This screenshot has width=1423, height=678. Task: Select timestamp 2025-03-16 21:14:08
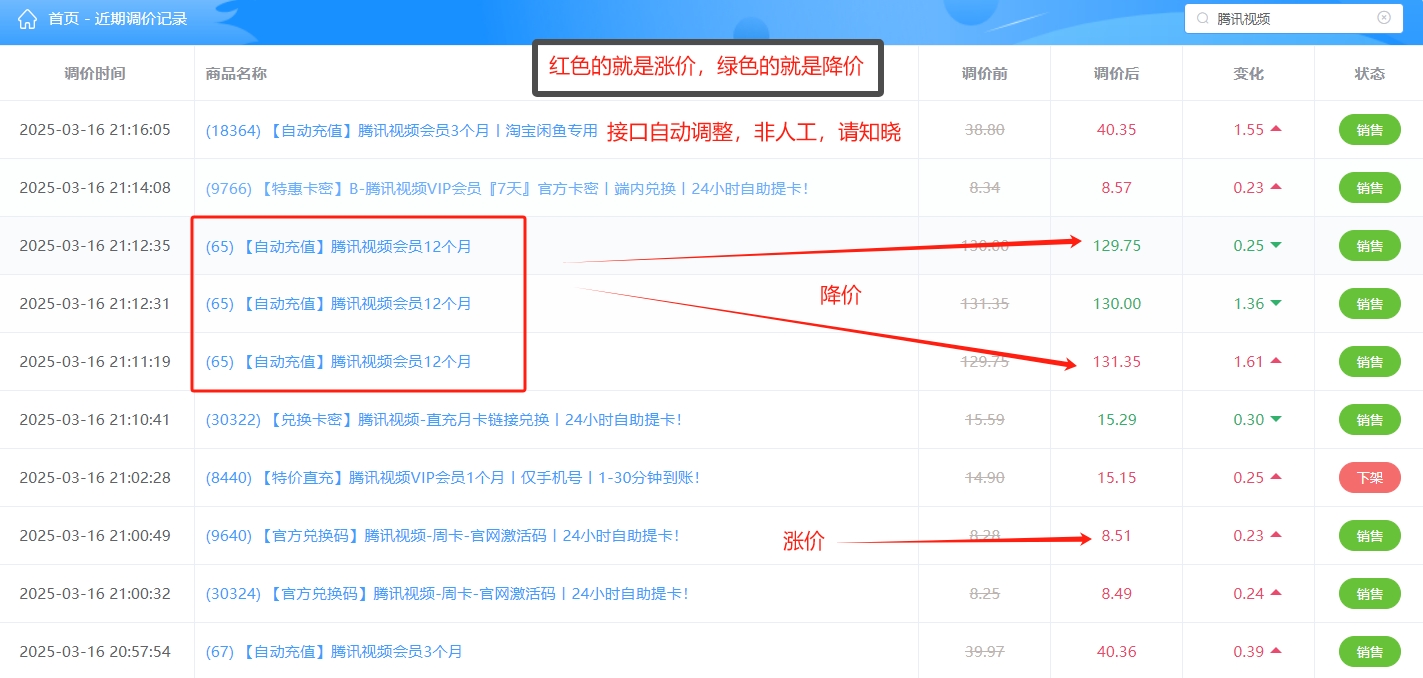pos(95,188)
